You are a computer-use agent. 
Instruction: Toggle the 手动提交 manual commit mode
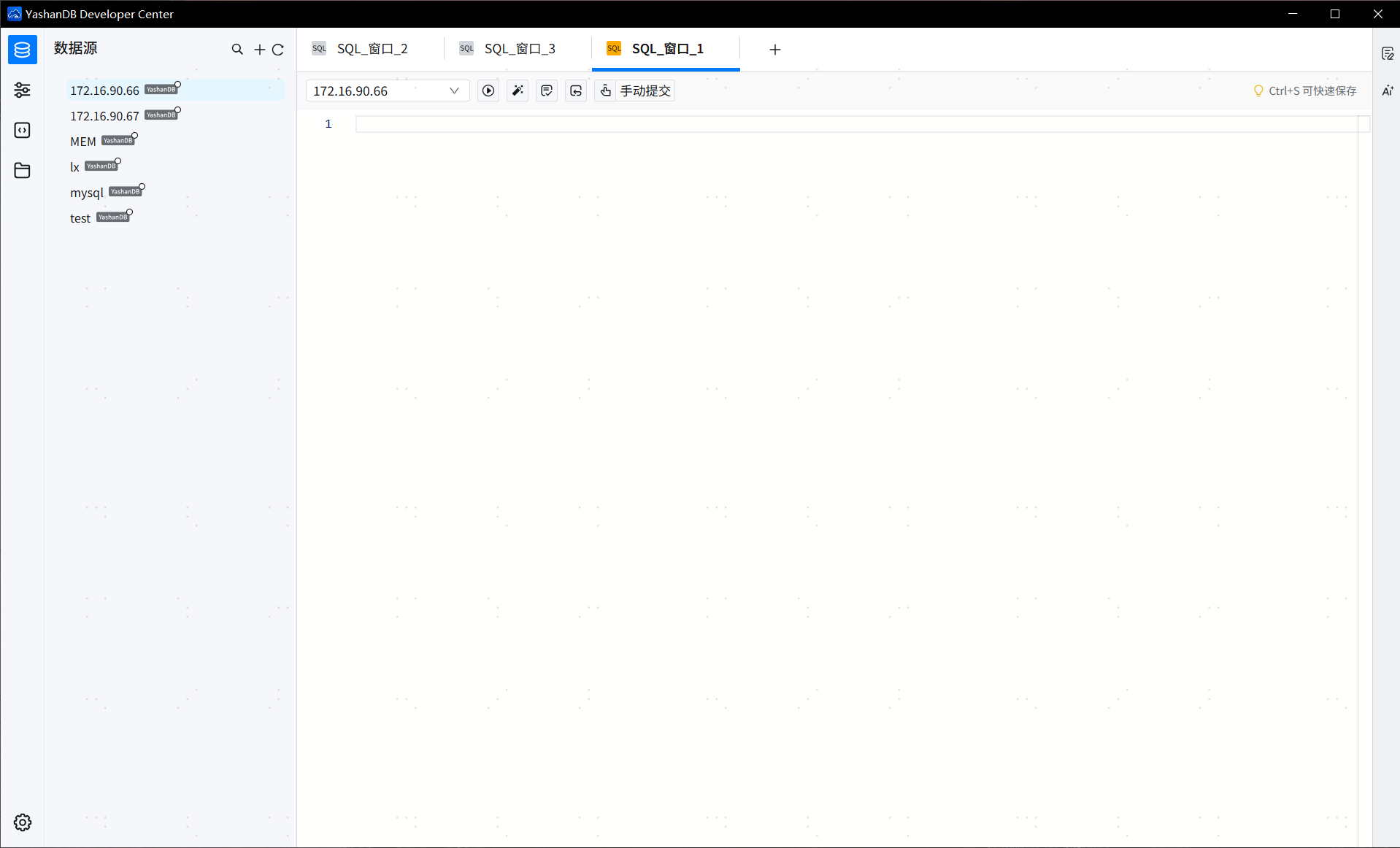point(635,90)
